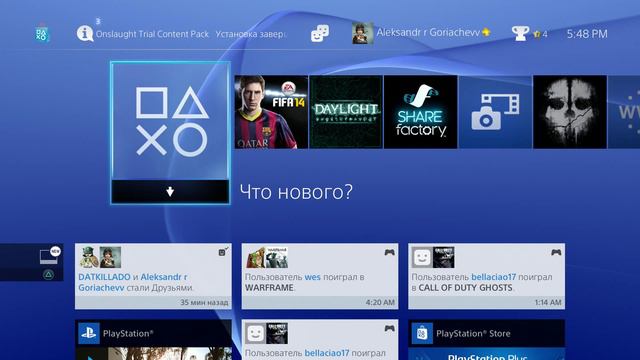The width and height of the screenshot is (640, 360).
Task: Open the SHAREfactory app tile
Action: point(420,112)
